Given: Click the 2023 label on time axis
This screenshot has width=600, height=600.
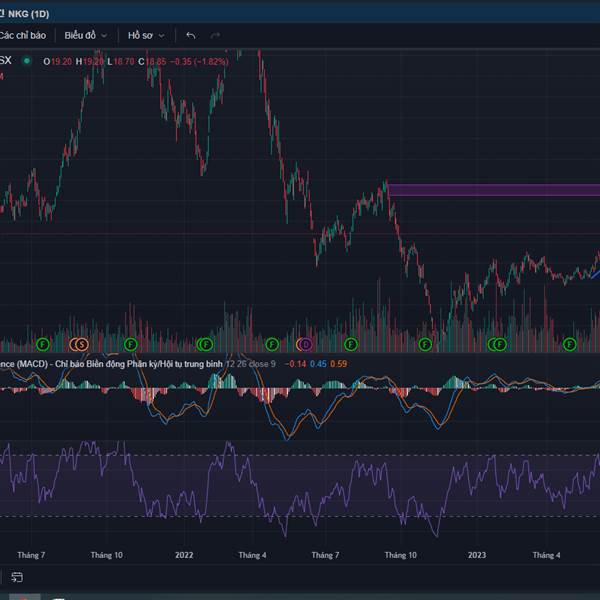Looking at the screenshot, I should coord(477,554).
